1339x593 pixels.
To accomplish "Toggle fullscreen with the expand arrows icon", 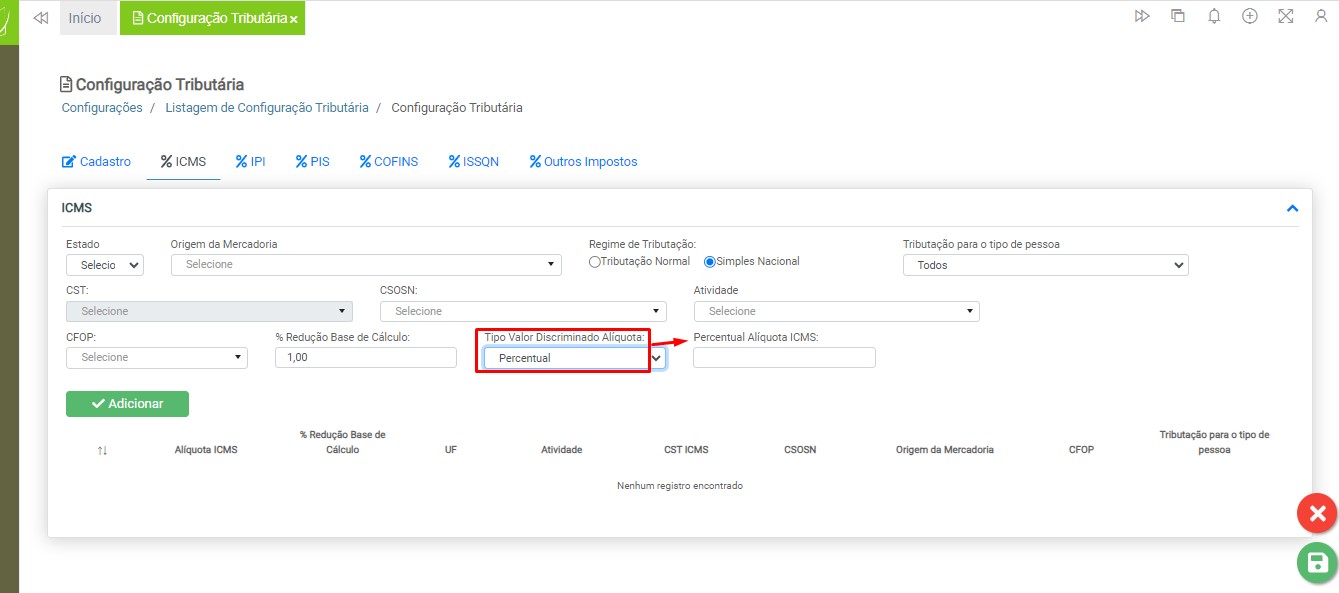I will [x=1286, y=17].
